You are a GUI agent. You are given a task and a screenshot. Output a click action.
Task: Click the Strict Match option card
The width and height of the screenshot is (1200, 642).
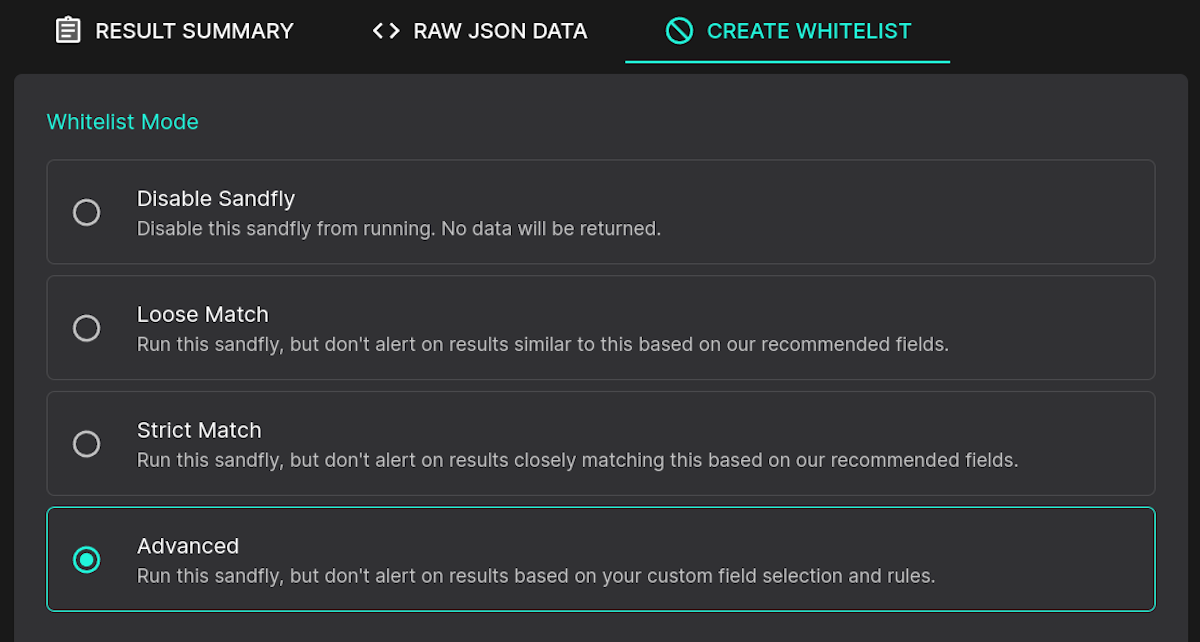(600, 444)
